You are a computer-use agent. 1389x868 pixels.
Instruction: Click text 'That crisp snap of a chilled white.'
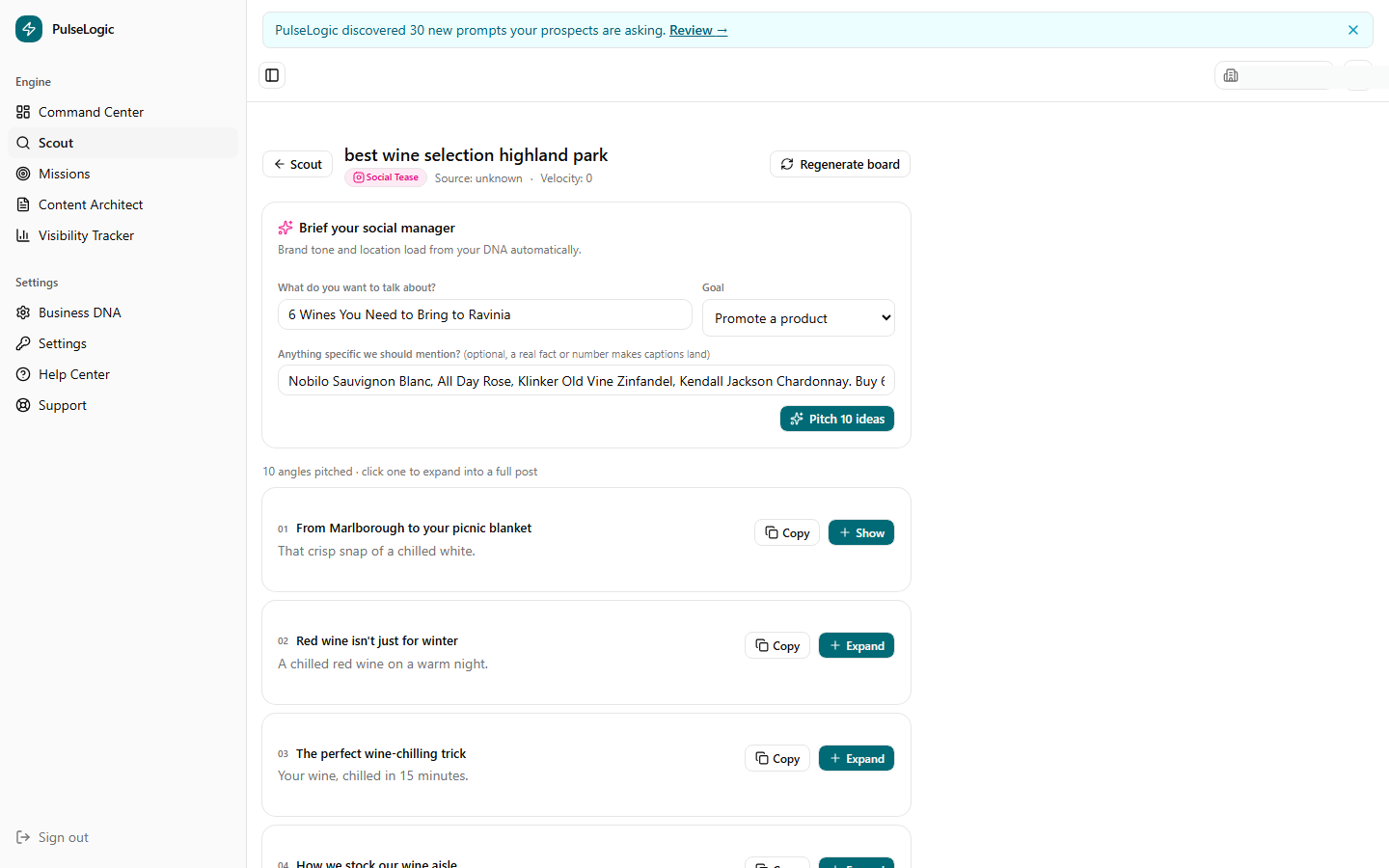point(376,551)
